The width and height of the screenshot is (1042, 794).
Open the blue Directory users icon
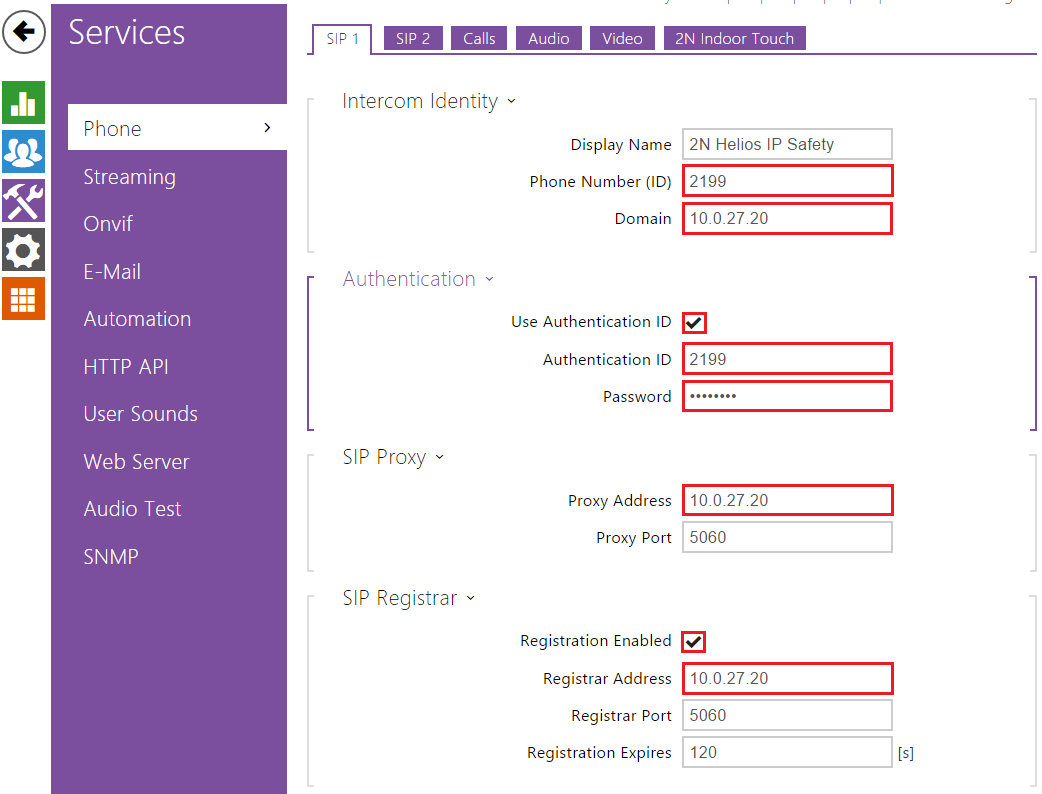pos(23,152)
